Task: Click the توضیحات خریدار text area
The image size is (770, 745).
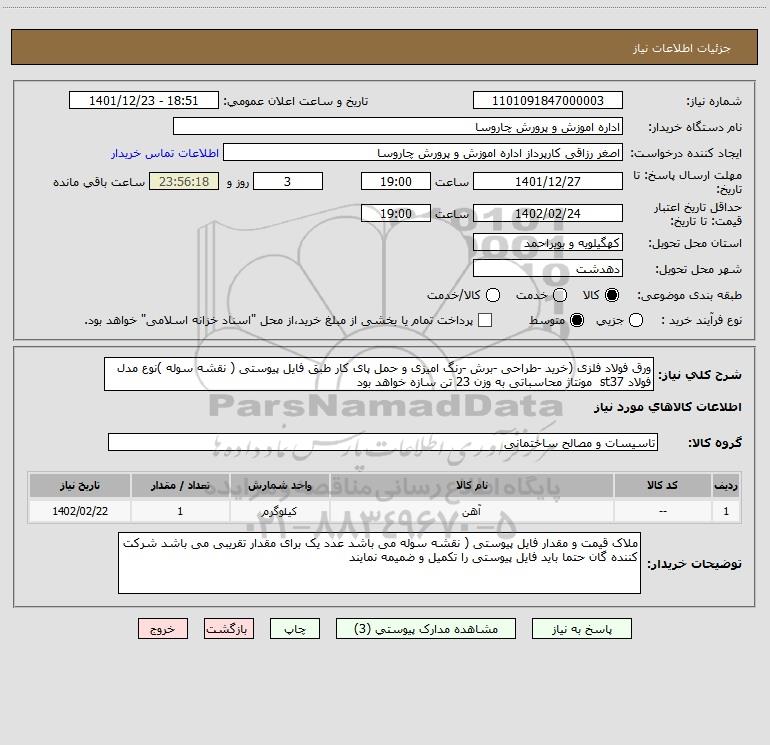Action: click(x=379, y=563)
